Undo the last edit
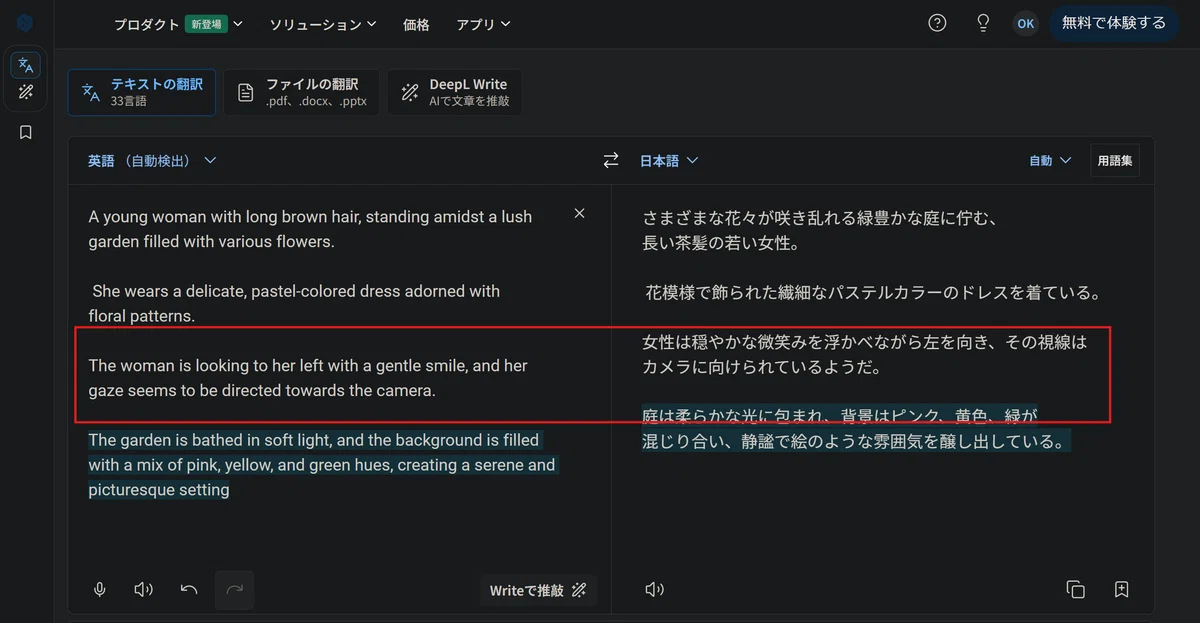 189,590
